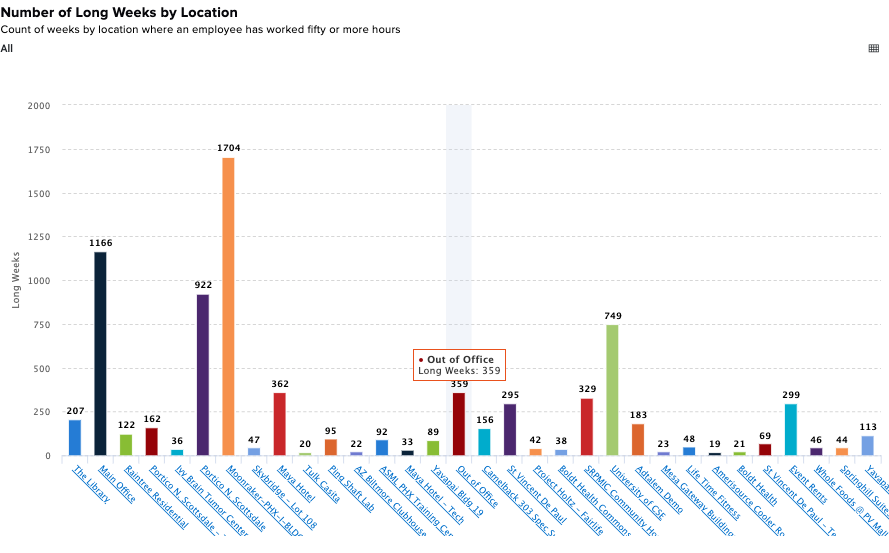
Task: Select the highlighted dark red 359 bar
Action: [x=459, y=424]
